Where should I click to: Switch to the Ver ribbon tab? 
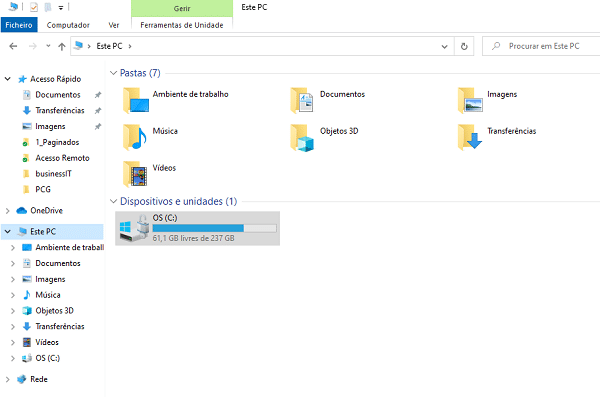(x=114, y=25)
